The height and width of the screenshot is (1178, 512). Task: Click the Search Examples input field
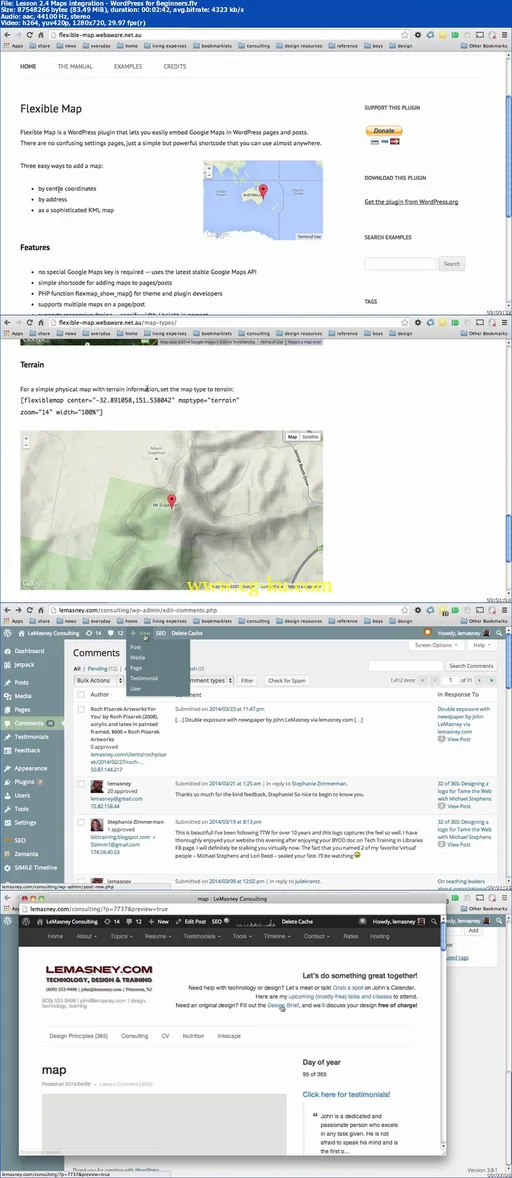[400, 264]
